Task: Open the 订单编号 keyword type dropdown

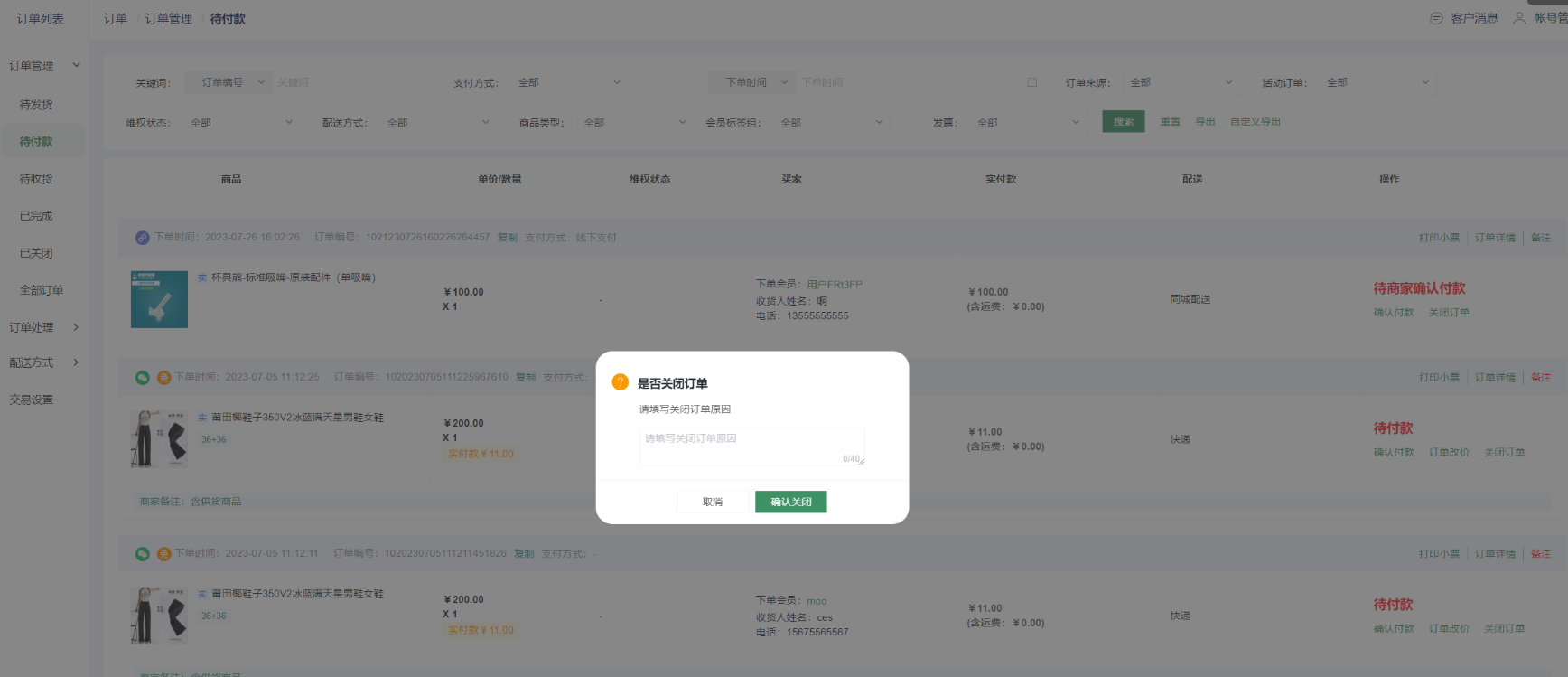Action: [228, 82]
